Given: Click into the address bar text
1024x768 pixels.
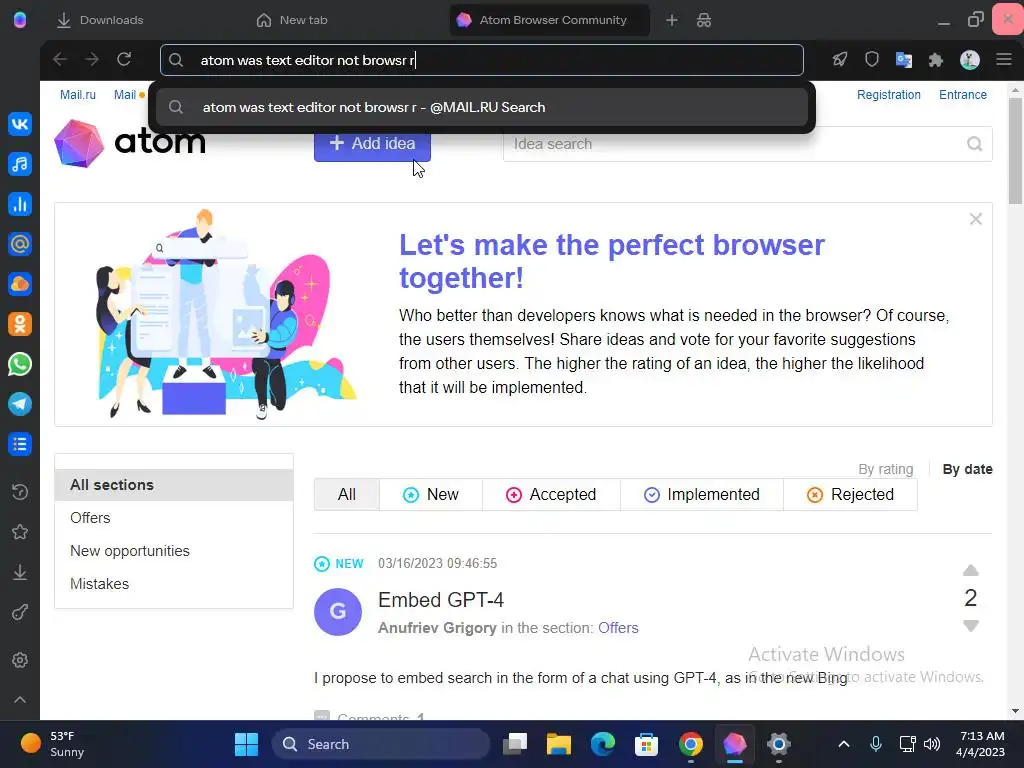Looking at the screenshot, I should [x=482, y=60].
